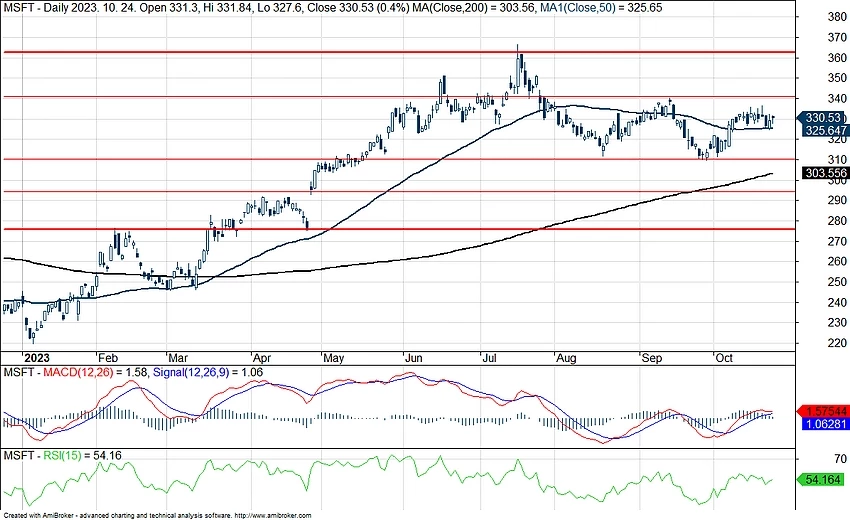Click the 370 price axis label

click(838, 37)
